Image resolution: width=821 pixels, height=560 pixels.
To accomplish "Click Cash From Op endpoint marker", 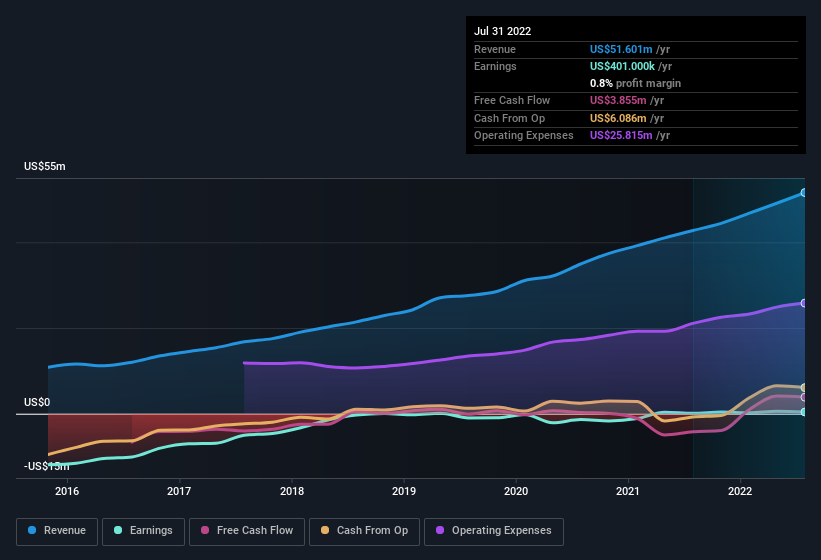I will [804, 388].
